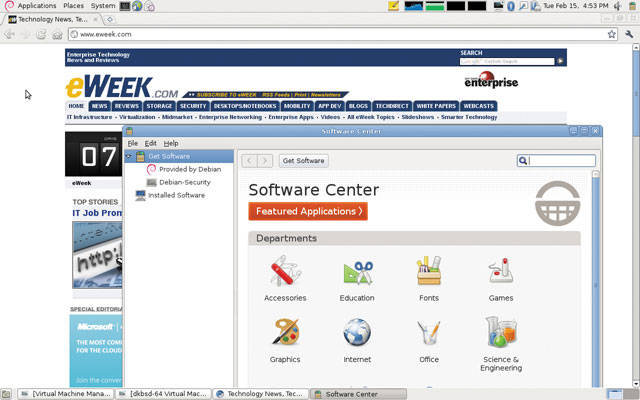Open the Applications menu in the top panel
Viewport: 640px width, 400px height.
click(x=37, y=6)
